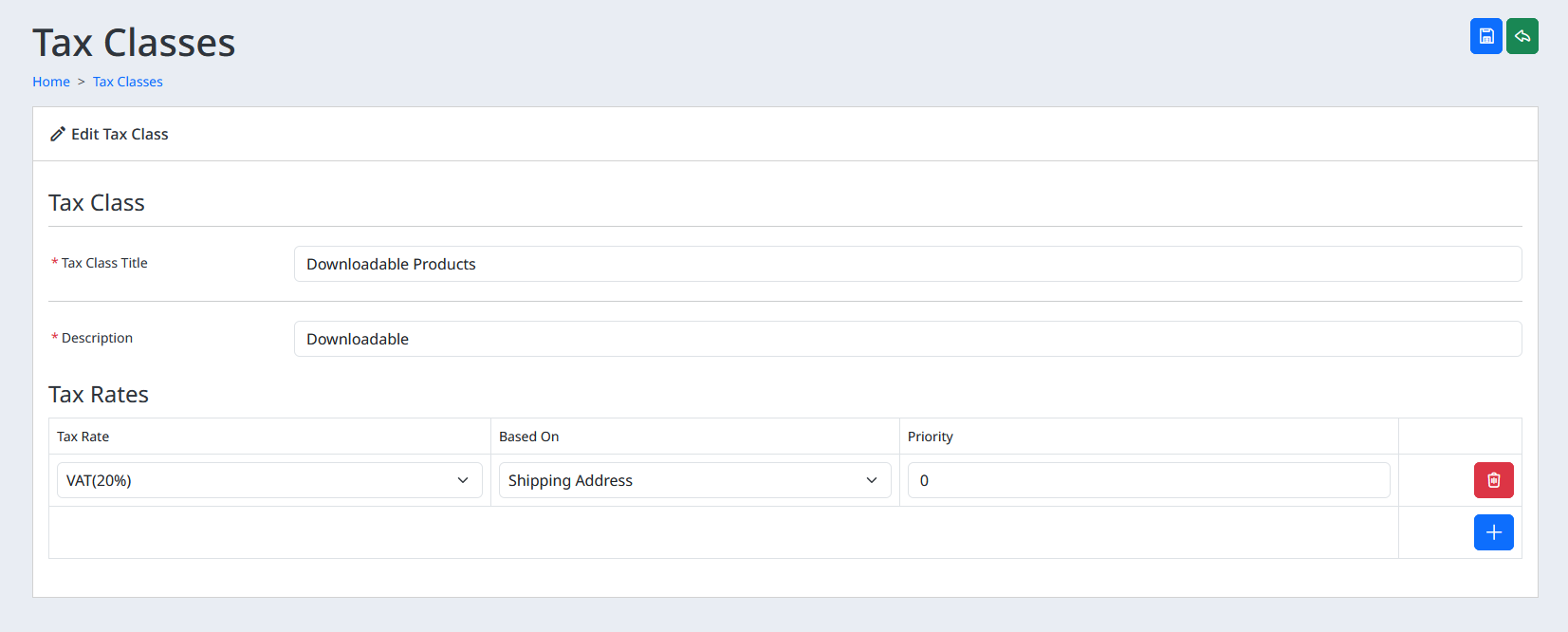Click the Priority column header

tap(930, 437)
